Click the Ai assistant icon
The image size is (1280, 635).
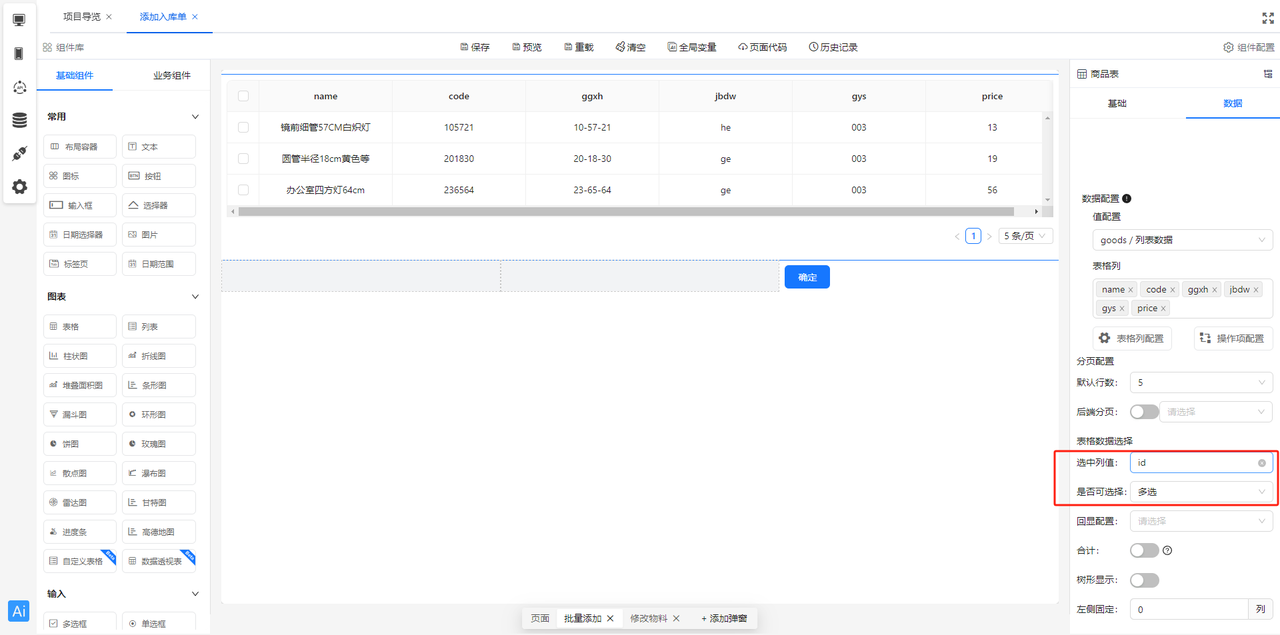[x=19, y=612]
